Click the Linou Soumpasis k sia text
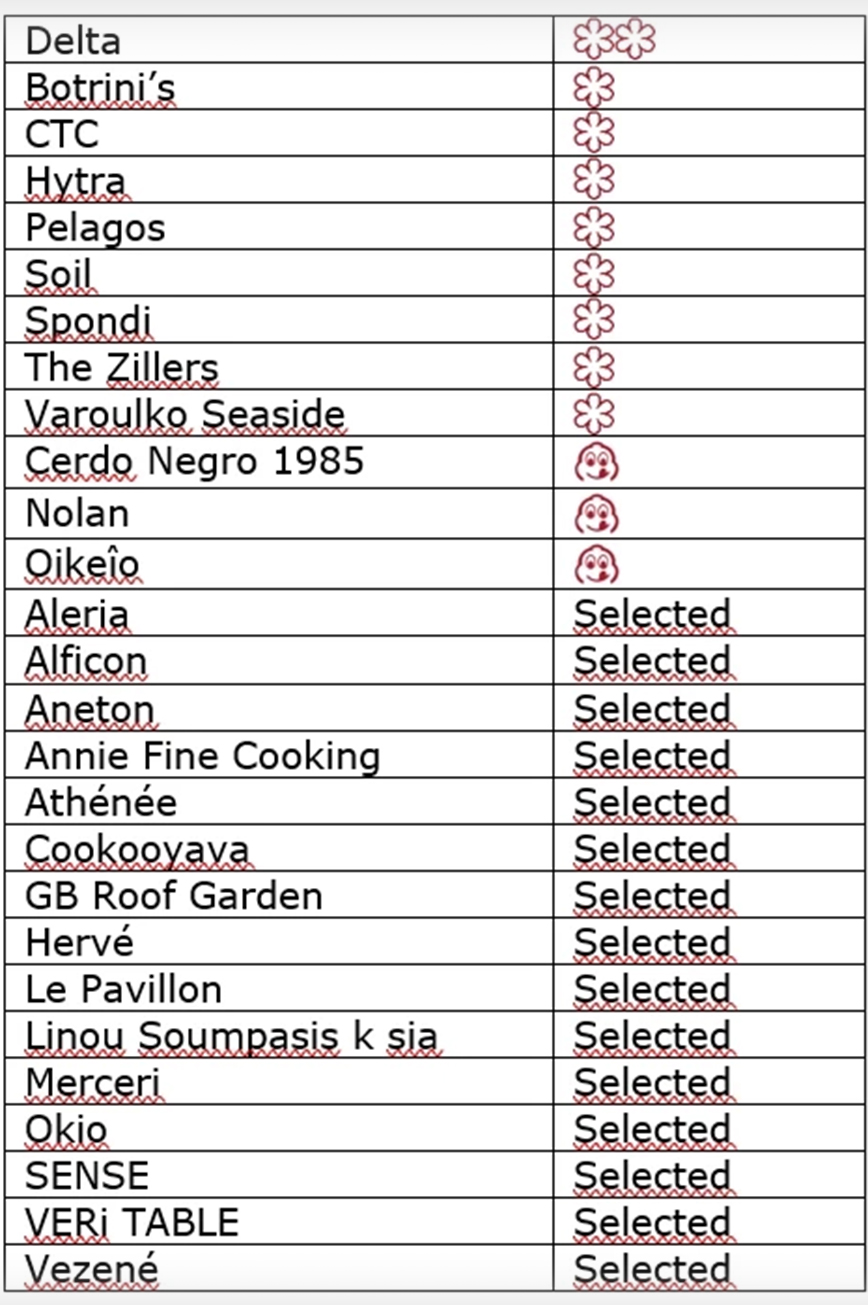 coord(231,1036)
